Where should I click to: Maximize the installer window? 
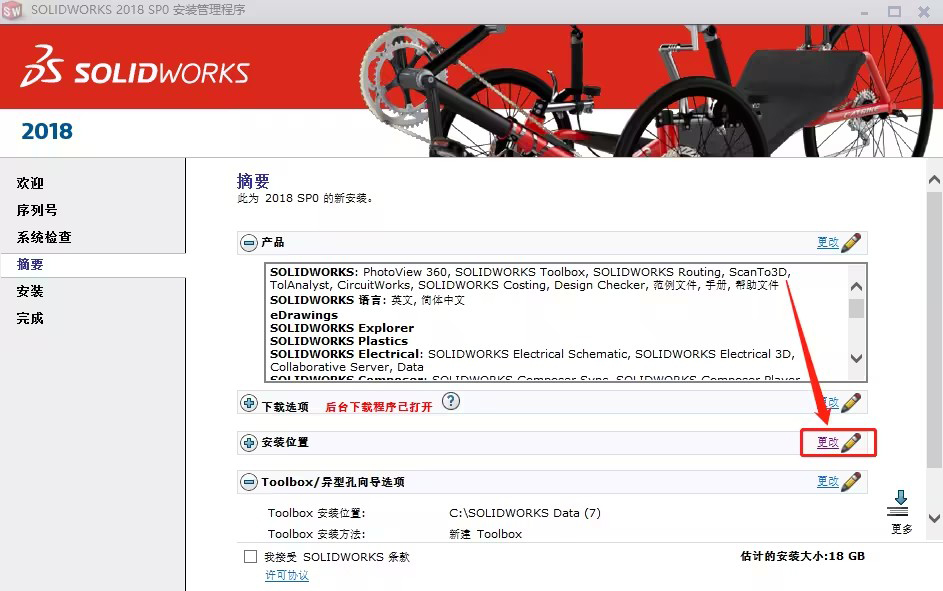[x=894, y=11]
